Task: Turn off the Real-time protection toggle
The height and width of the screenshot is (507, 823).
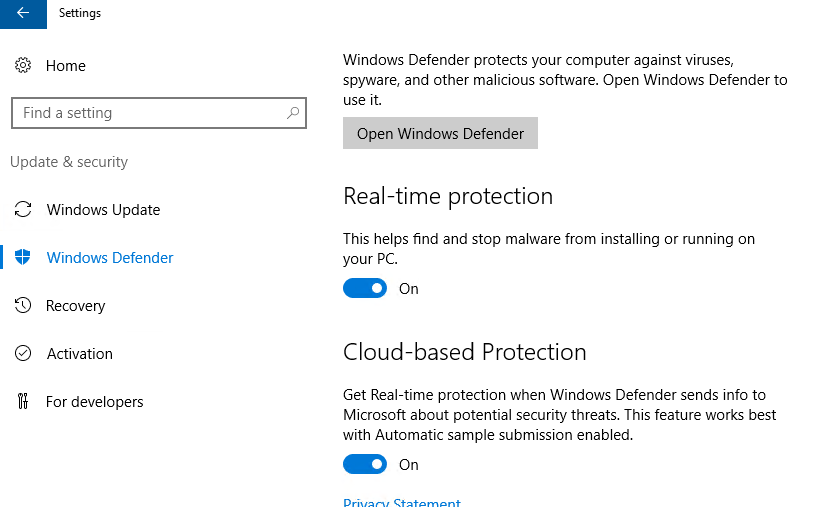Action: (365, 289)
